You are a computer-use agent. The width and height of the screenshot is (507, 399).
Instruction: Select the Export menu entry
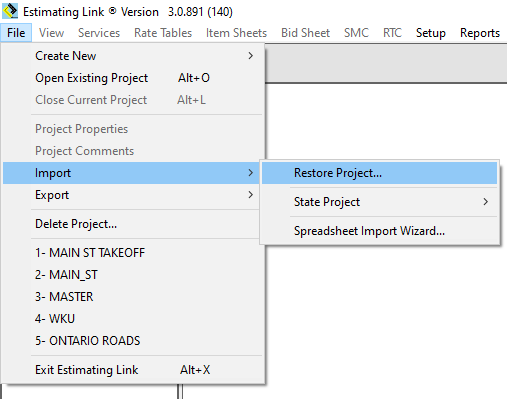click(x=131, y=195)
